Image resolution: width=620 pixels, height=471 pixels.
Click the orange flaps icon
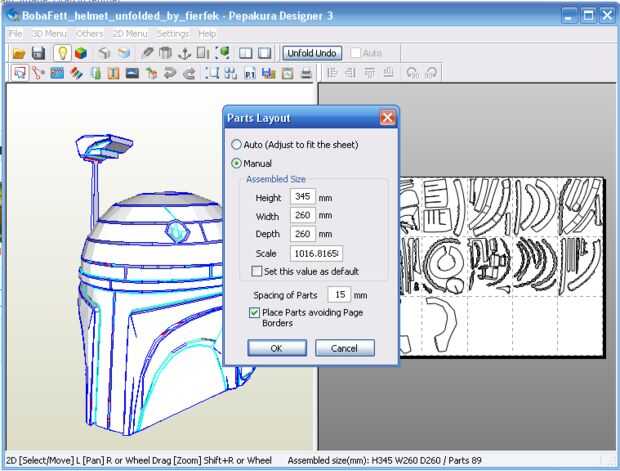point(113,73)
